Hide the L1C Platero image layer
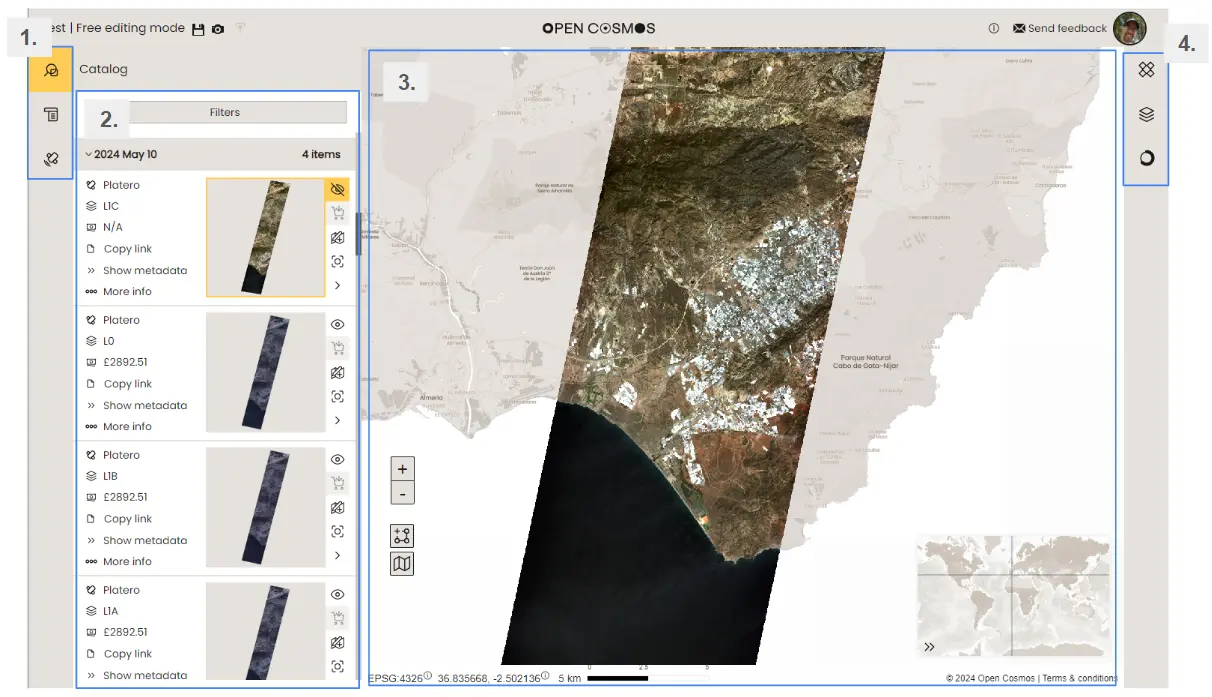The height and width of the screenshot is (697, 1212). pos(338,188)
